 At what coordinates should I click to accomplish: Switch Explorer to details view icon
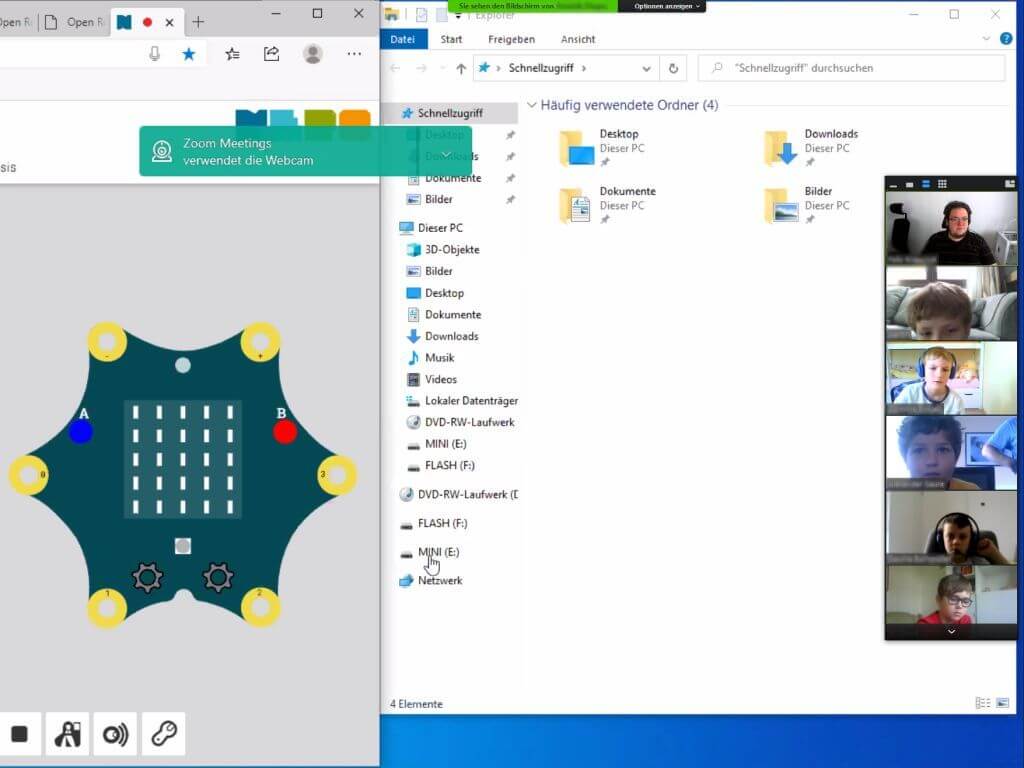982,703
